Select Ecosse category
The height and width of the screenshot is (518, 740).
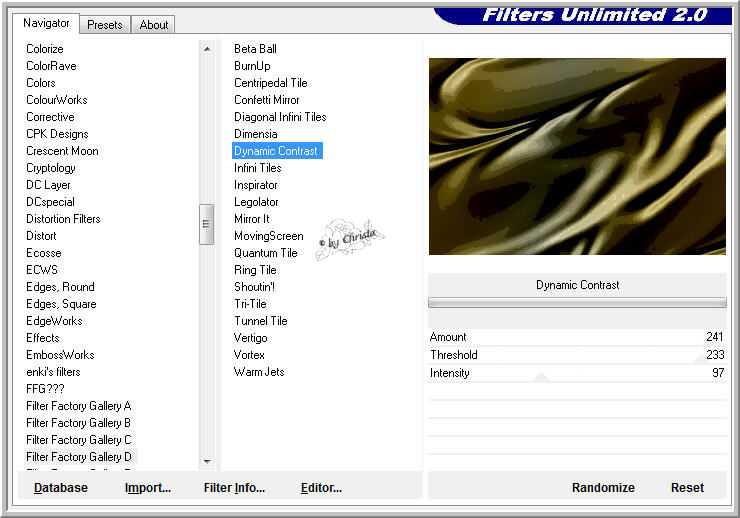pos(44,253)
